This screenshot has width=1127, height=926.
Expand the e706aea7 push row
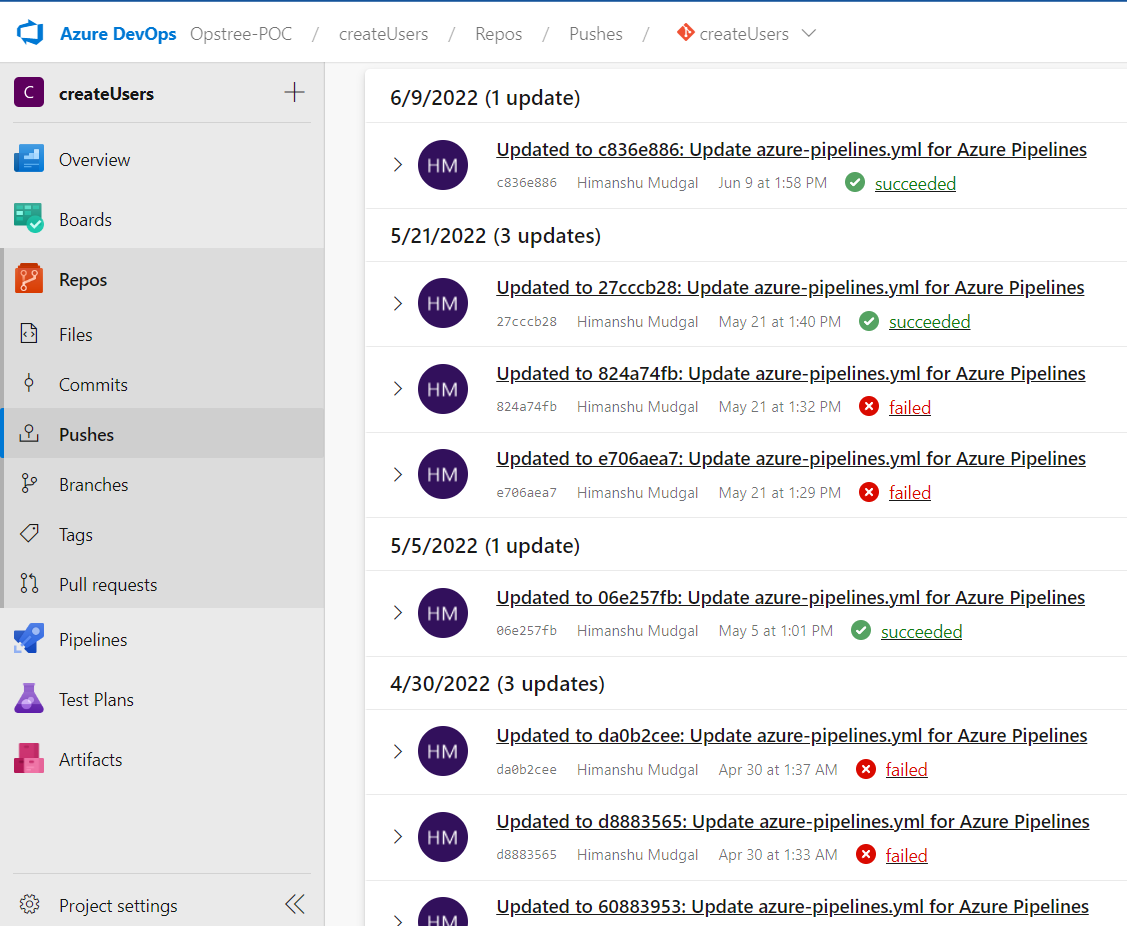pos(397,474)
